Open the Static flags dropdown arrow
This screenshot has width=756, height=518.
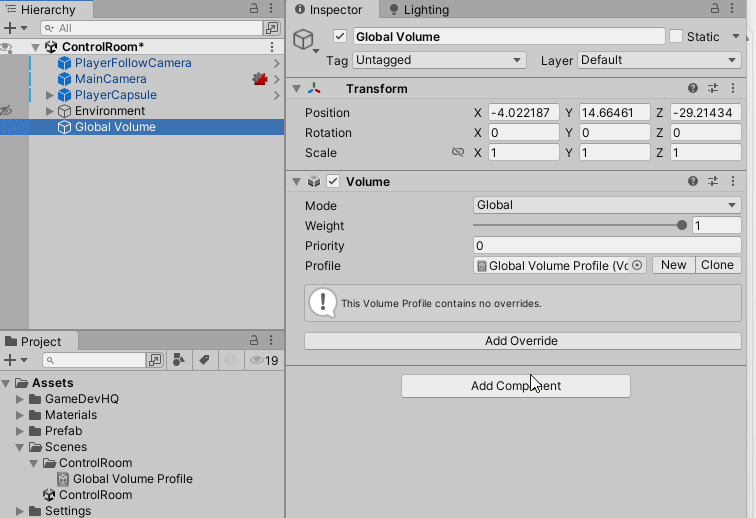point(736,36)
